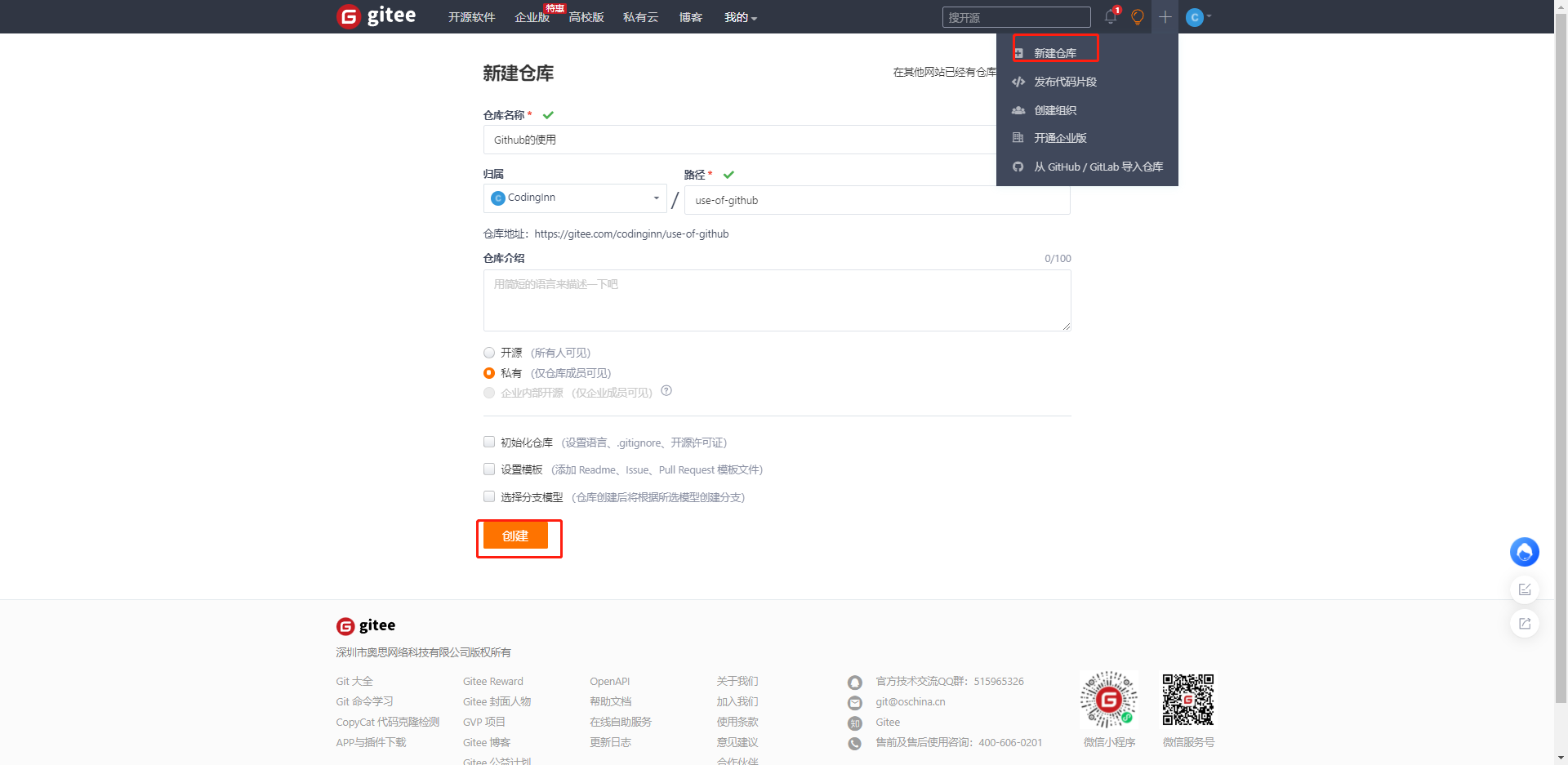Open 企业版 navigation item

point(532,17)
